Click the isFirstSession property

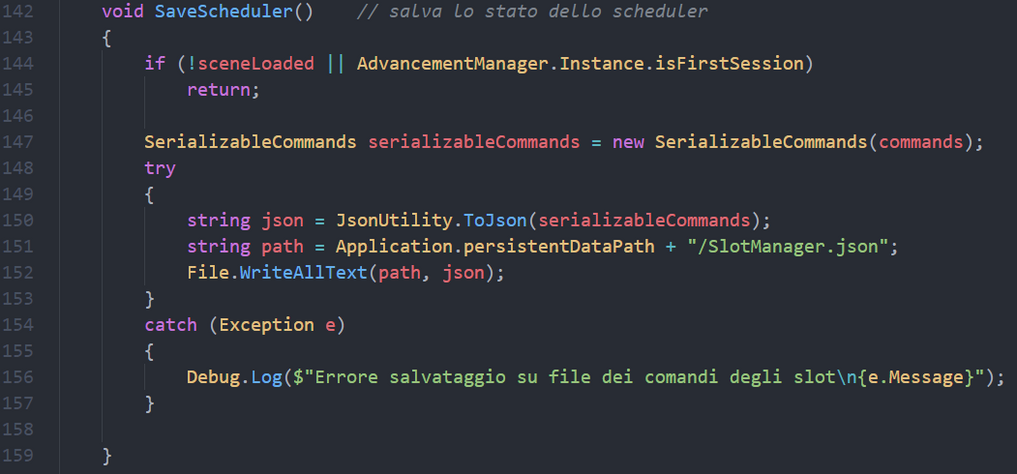tap(729, 64)
